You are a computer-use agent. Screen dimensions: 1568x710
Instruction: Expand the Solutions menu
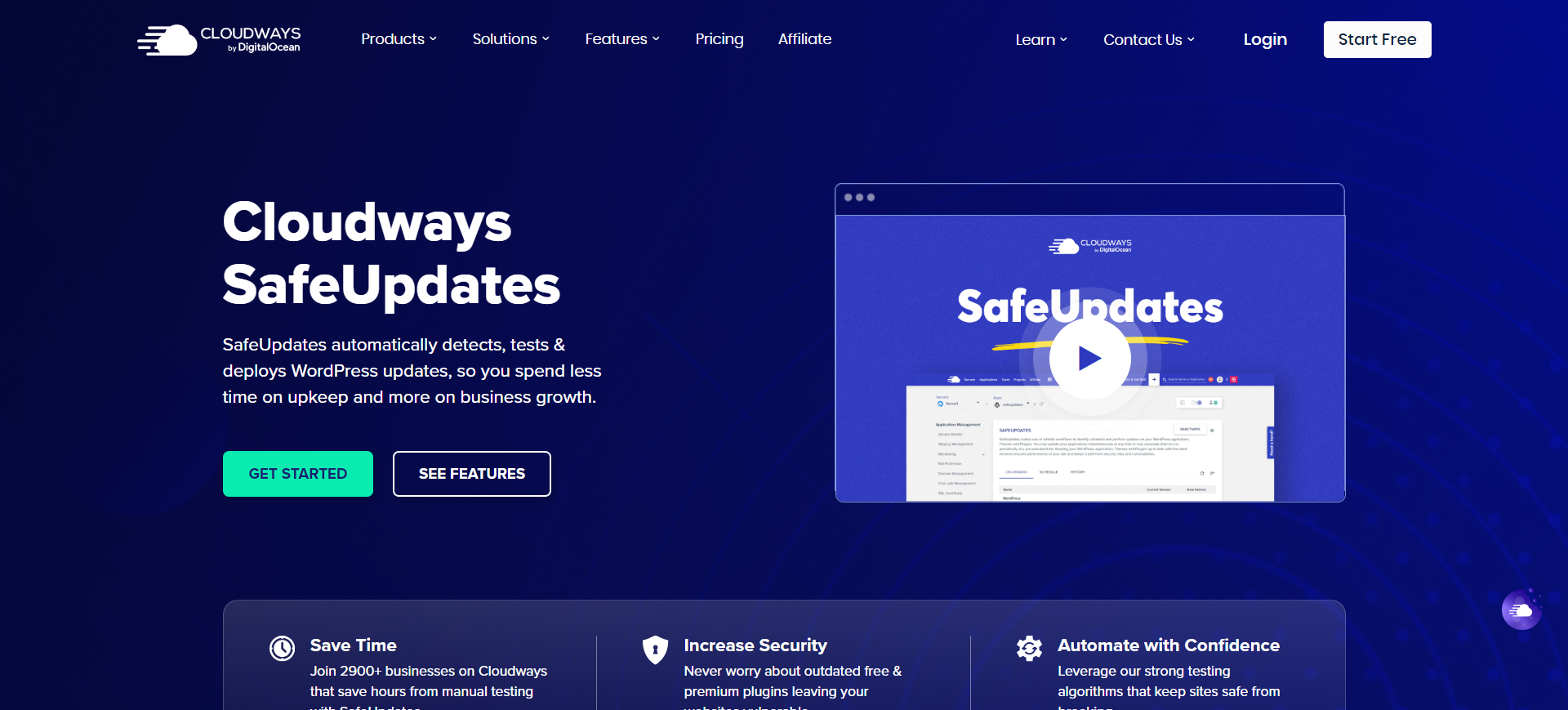tap(510, 39)
